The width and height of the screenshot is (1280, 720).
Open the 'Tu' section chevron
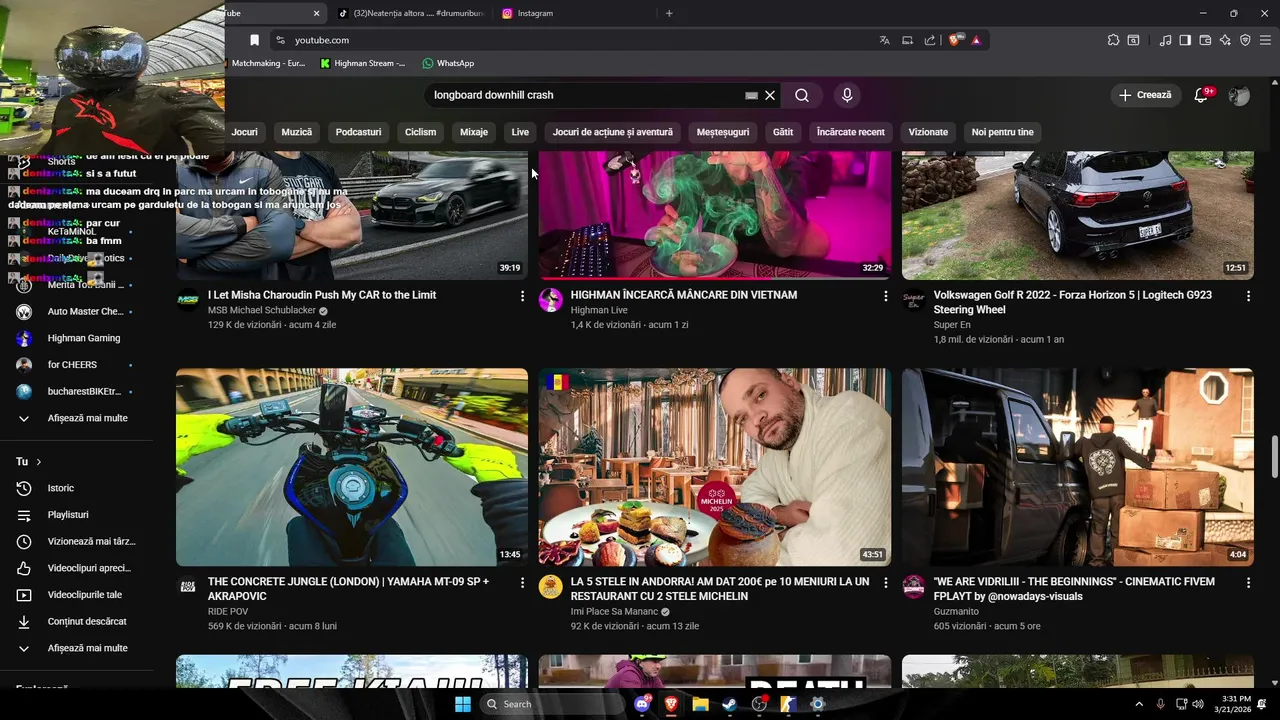pos(39,462)
